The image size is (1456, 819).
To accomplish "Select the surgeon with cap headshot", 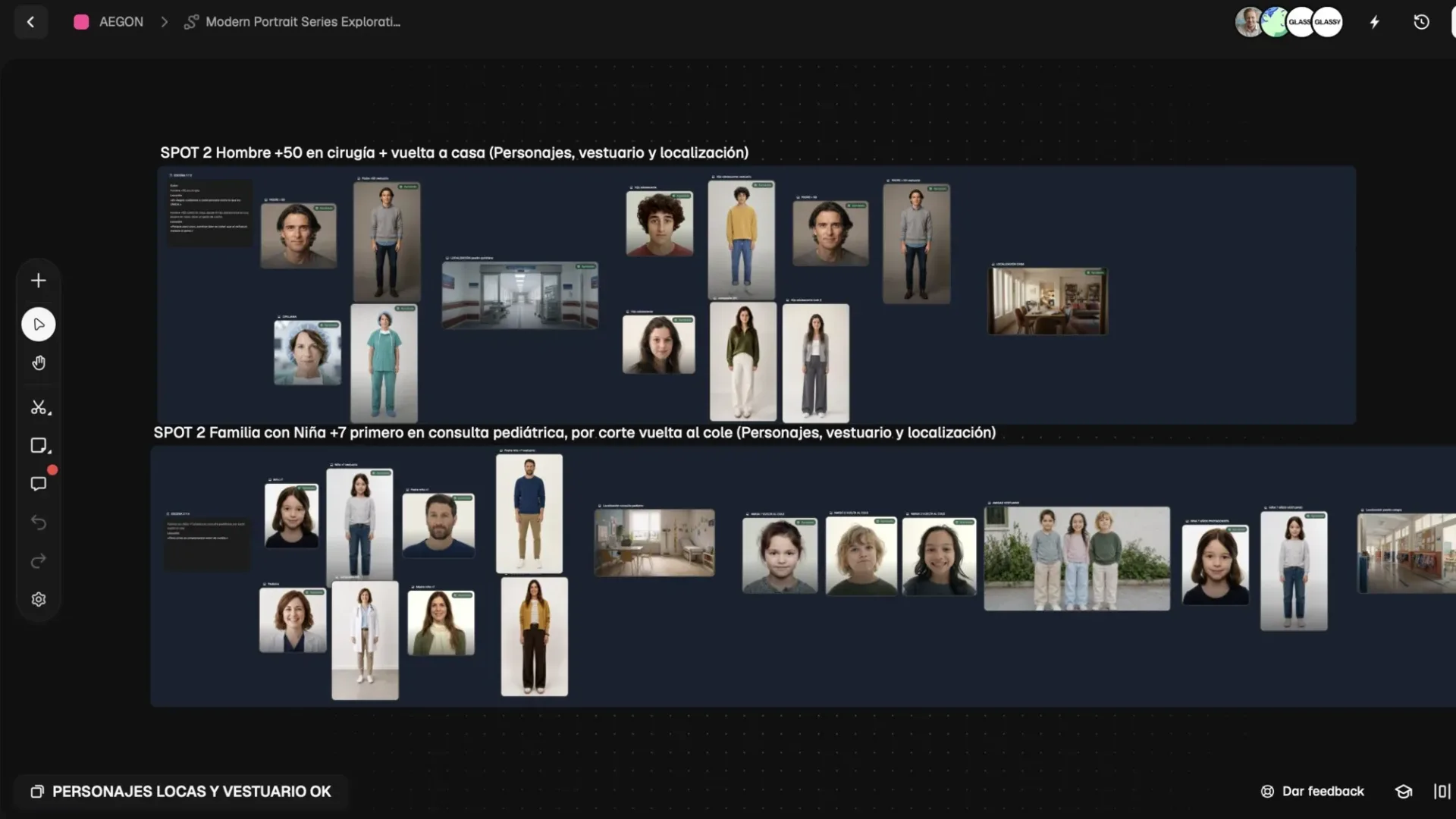I will click(x=307, y=353).
